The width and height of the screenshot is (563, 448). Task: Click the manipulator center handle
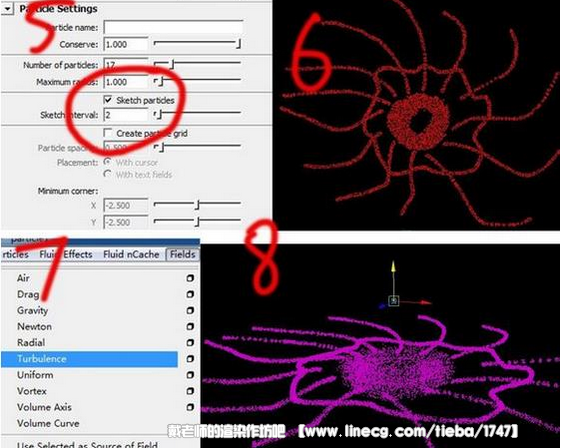(x=394, y=300)
